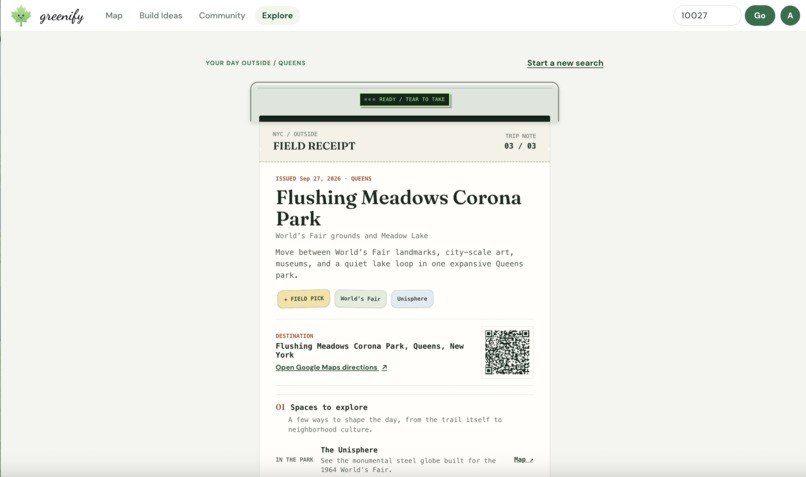Click the Go button
The height and width of the screenshot is (477, 806).
click(x=760, y=15)
